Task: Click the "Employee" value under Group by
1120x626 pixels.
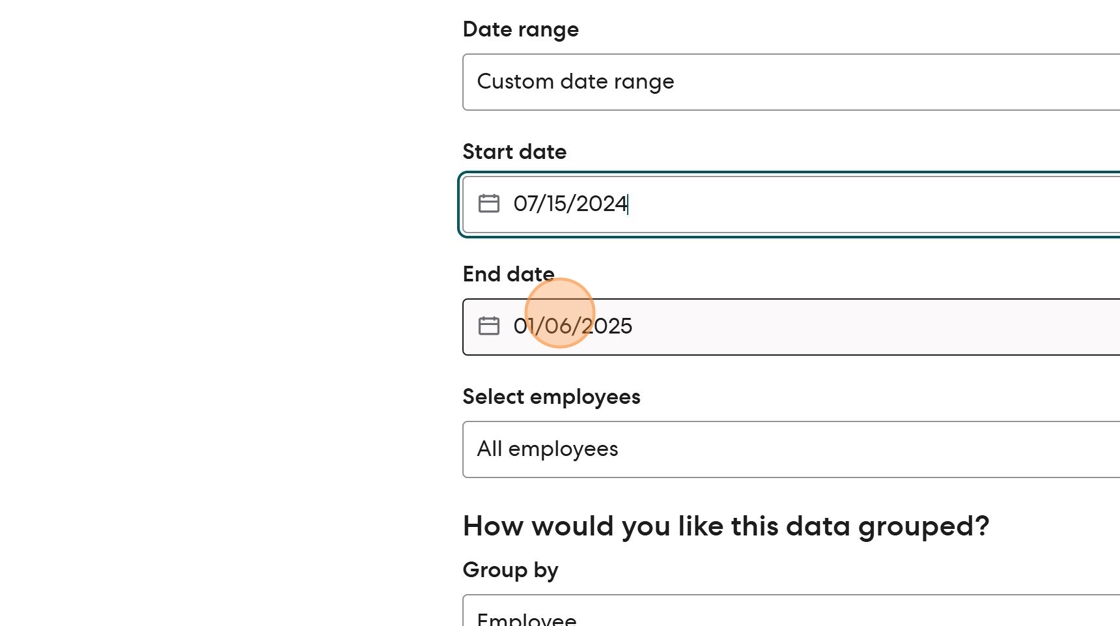Action: coord(526,619)
